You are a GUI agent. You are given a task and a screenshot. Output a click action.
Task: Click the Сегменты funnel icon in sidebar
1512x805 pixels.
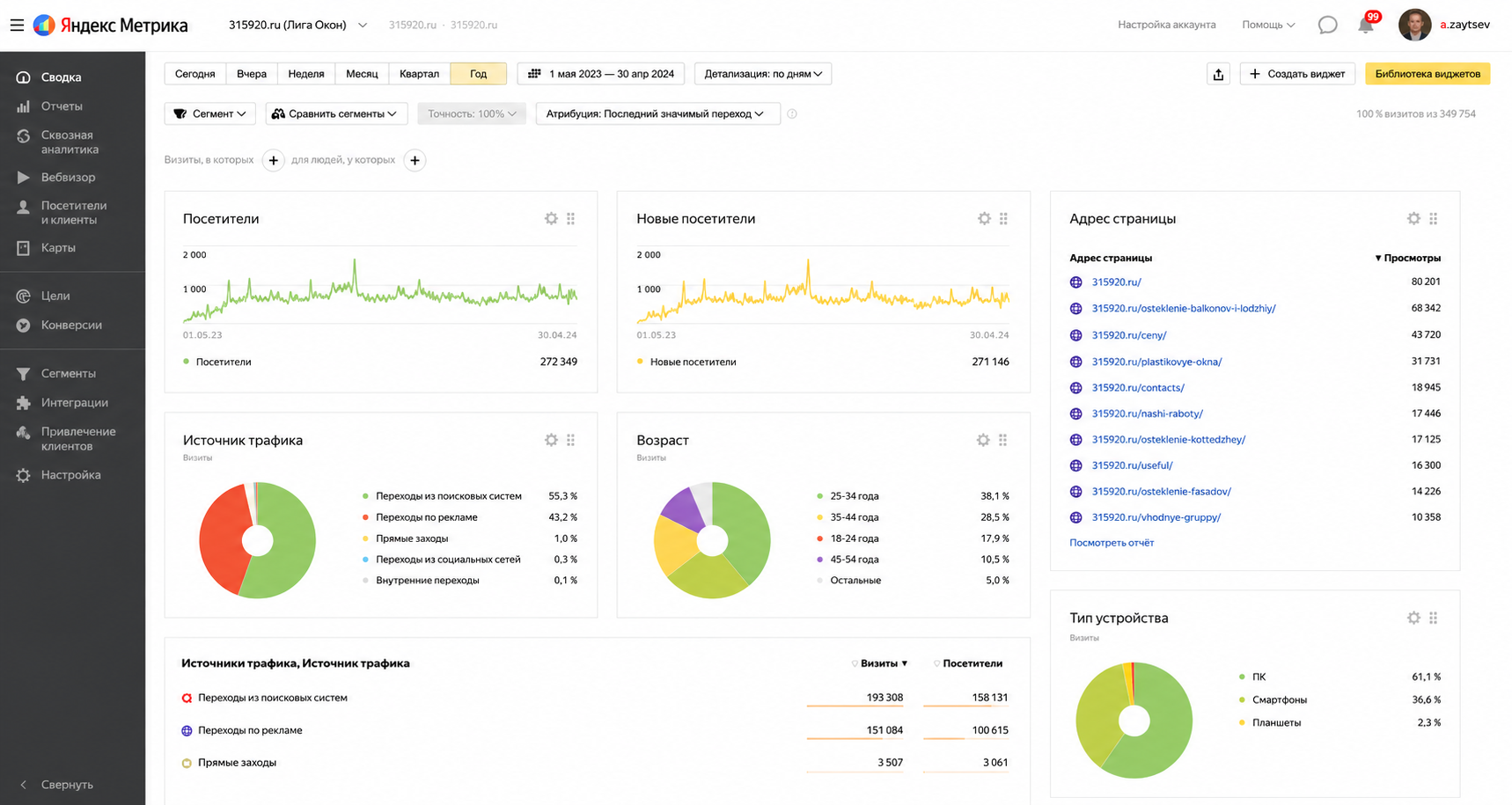coord(23,374)
